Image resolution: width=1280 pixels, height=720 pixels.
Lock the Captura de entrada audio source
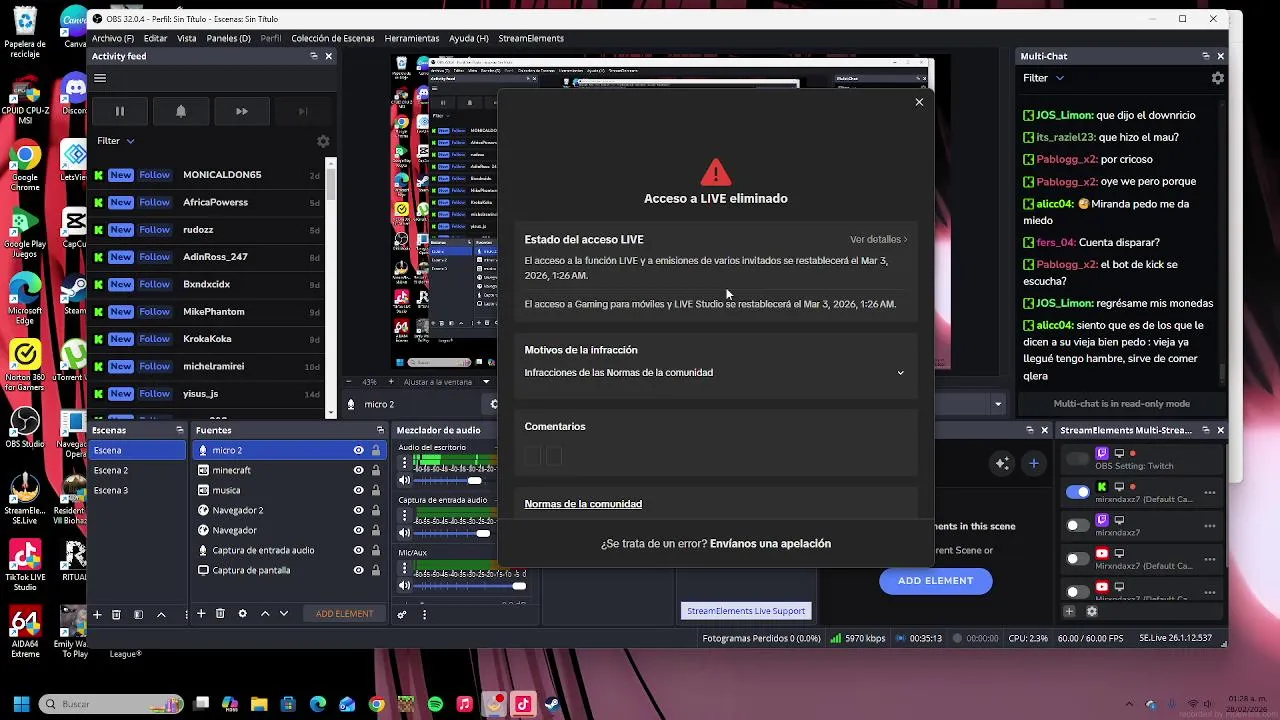(376, 550)
